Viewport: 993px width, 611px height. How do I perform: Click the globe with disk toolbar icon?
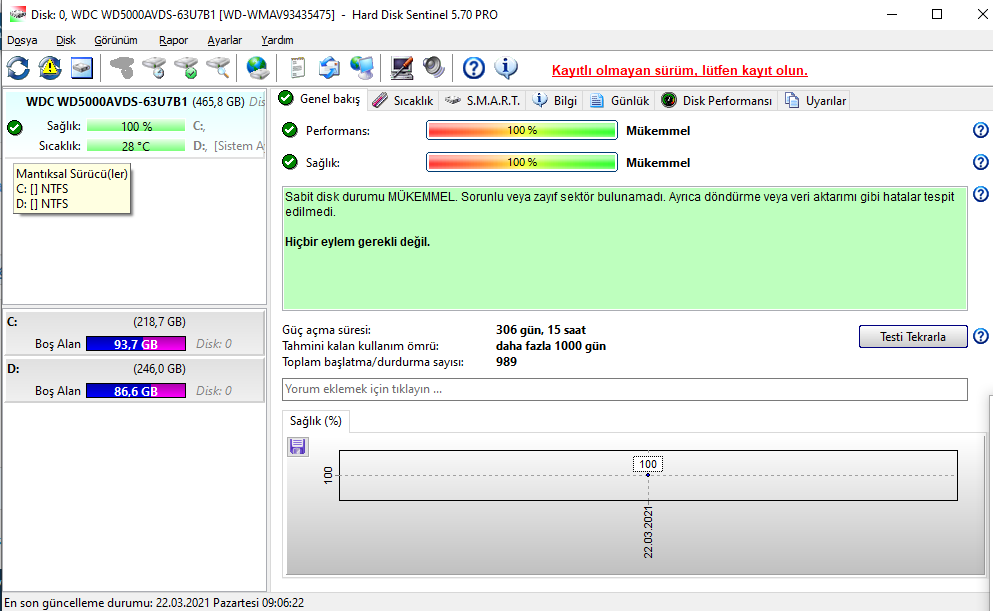click(258, 68)
